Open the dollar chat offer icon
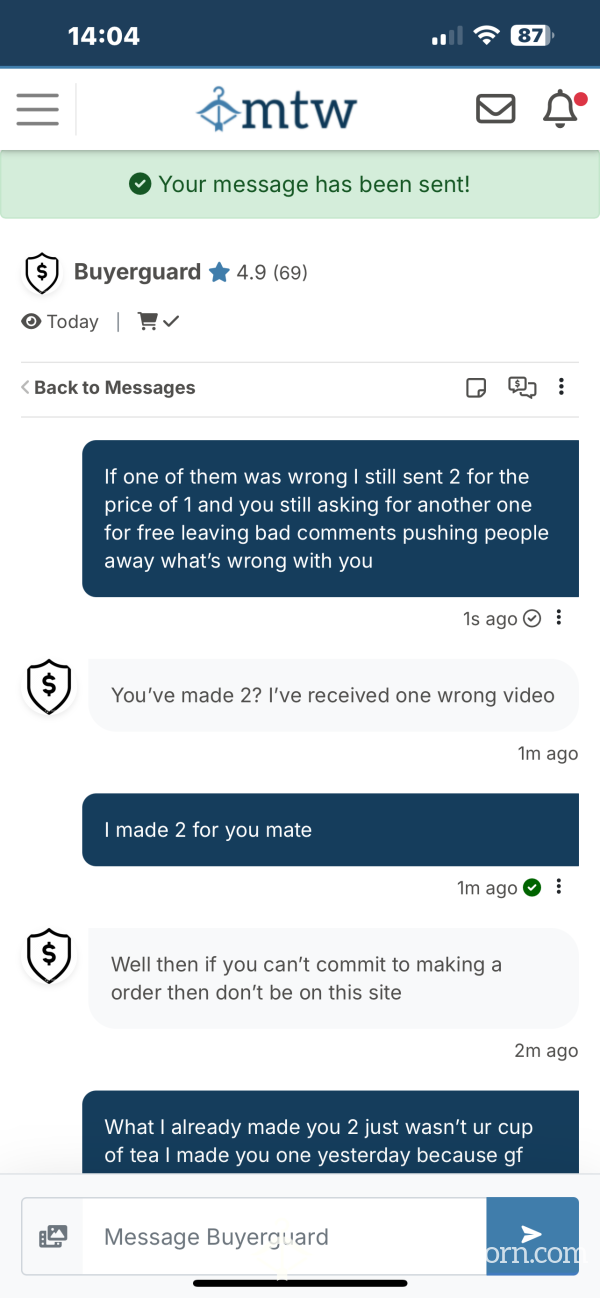 coord(522,387)
